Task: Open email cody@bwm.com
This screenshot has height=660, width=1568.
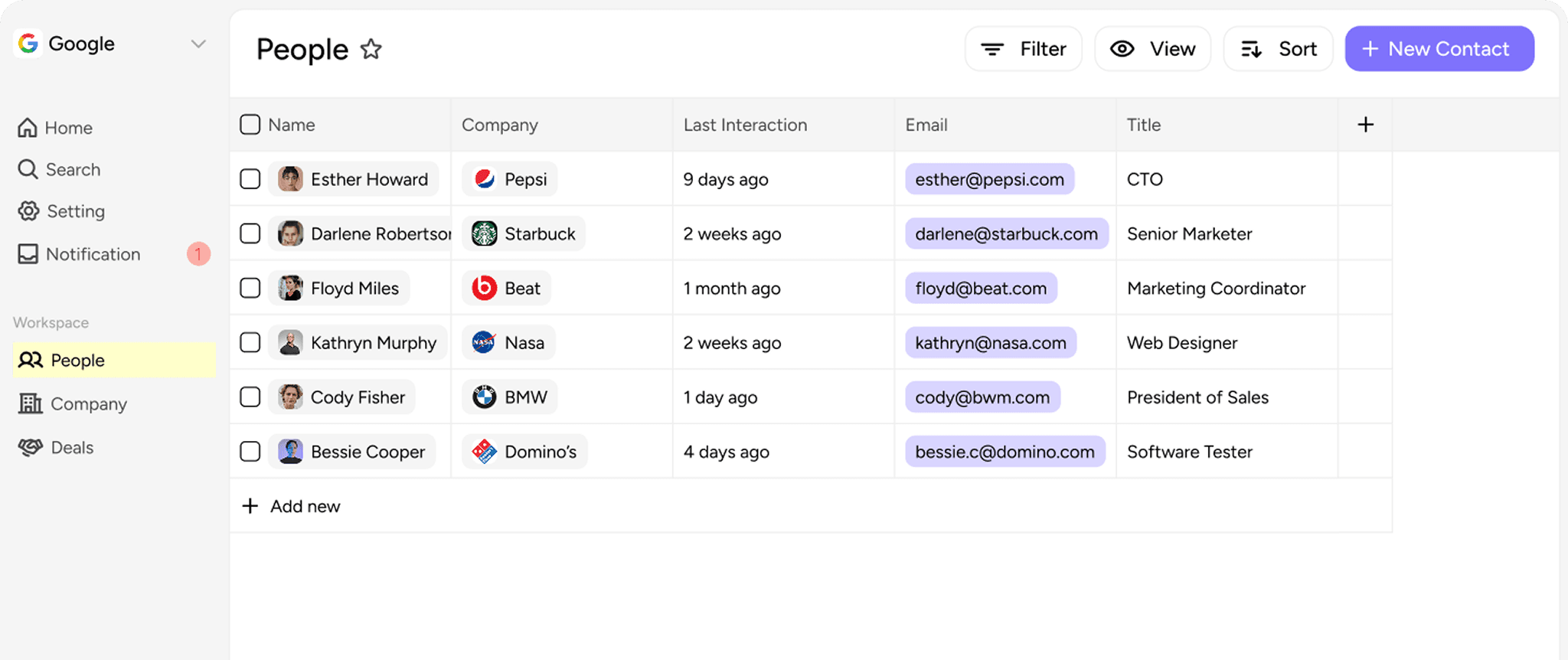Action: click(982, 397)
